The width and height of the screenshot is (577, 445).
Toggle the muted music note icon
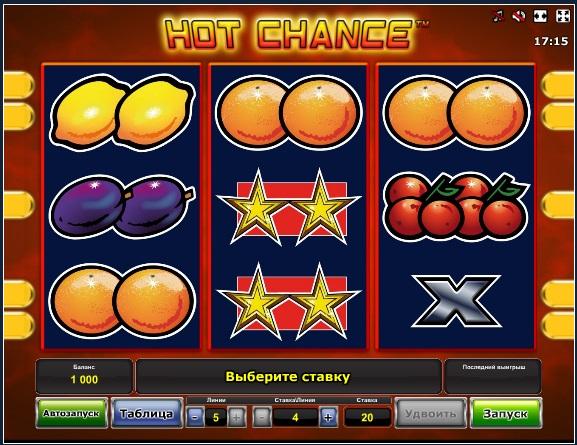pyautogui.click(x=499, y=16)
